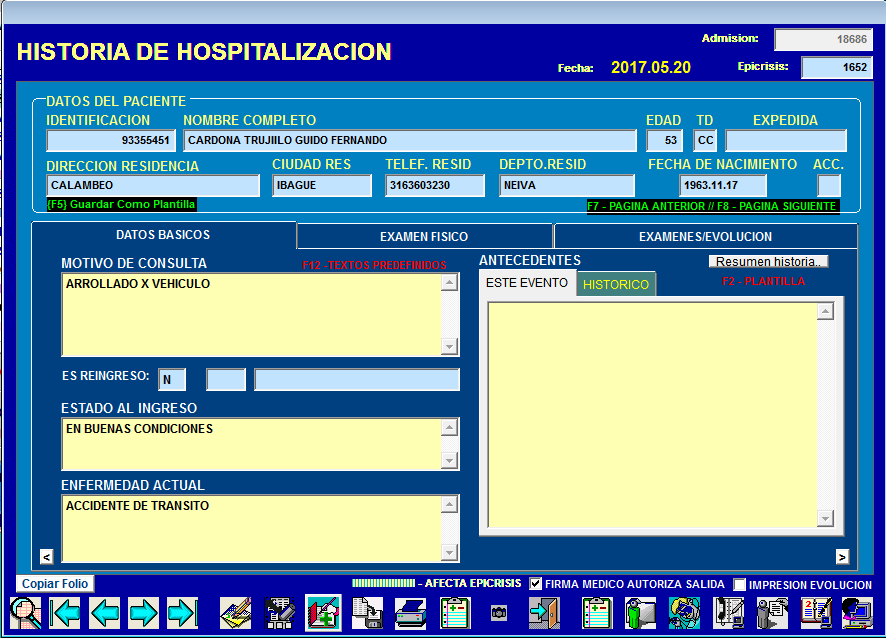This screenshot has height=638, width=886.
Task: Open first green clipboard plus-minus icon
Action: pyautogui.click(x=455, y=613)
